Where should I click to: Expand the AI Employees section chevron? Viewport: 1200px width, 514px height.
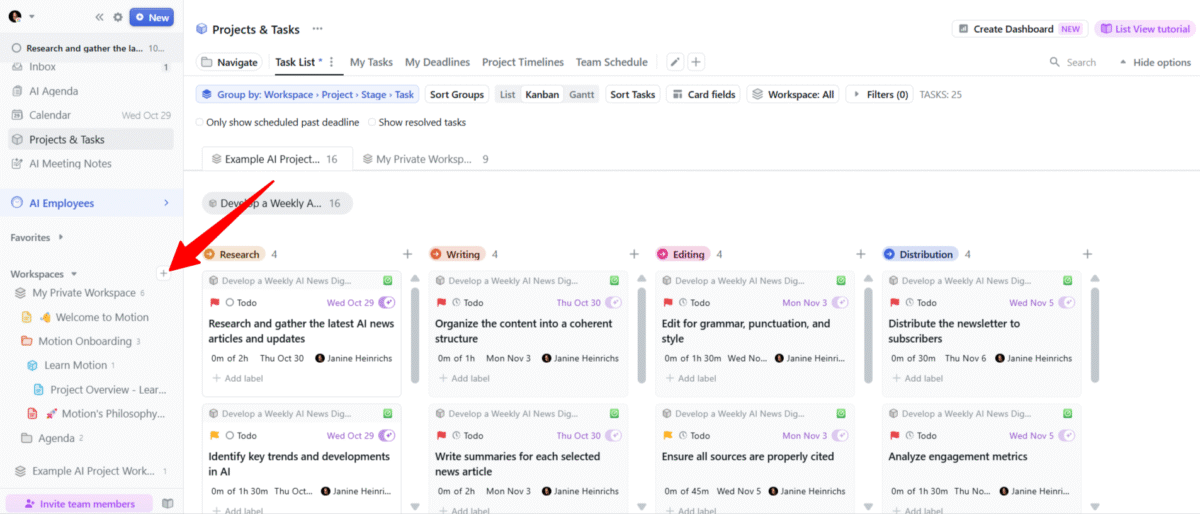166,203
